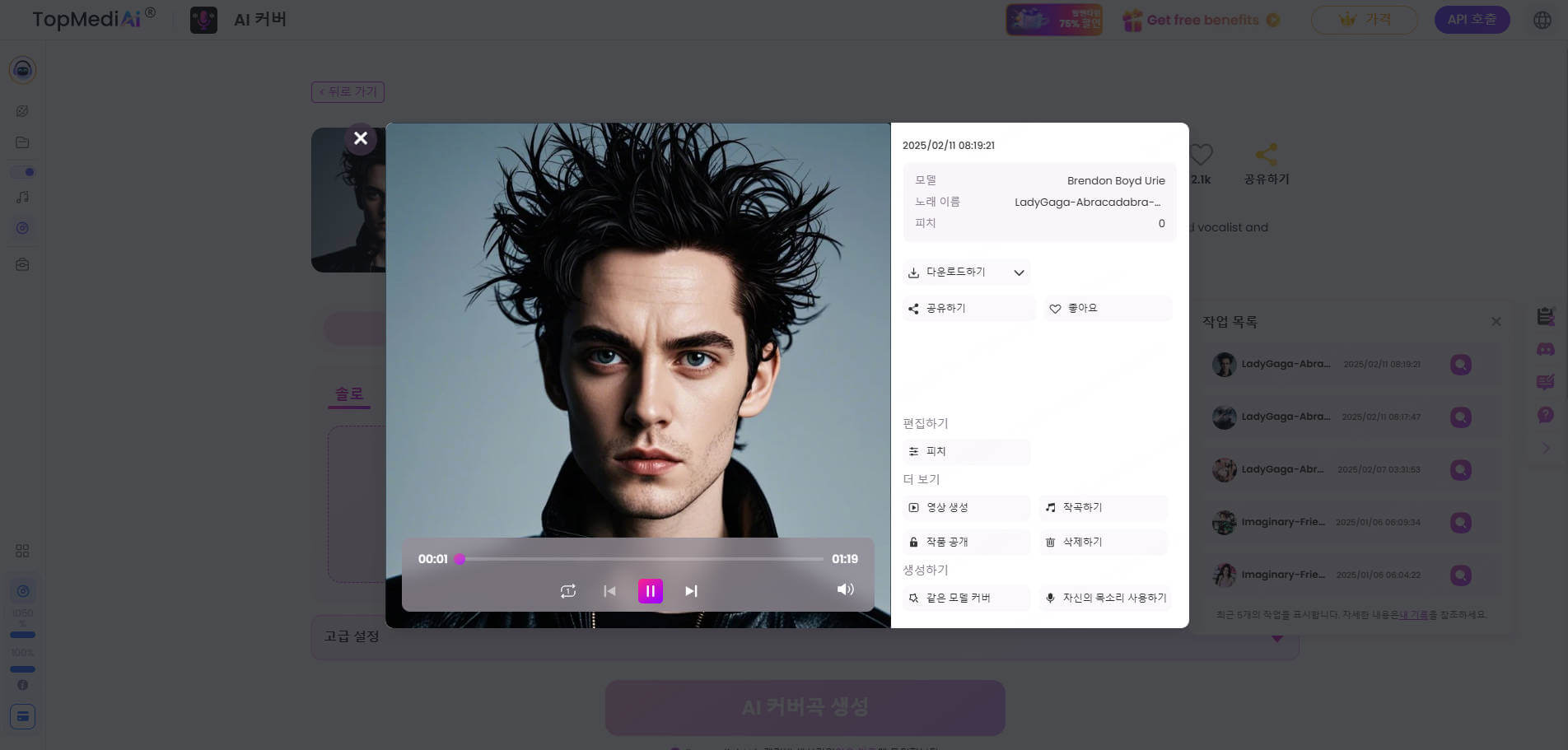1568x750 pixels.
Task: Click the heart favorite icon showing 2.1k
Action: 1202,155
